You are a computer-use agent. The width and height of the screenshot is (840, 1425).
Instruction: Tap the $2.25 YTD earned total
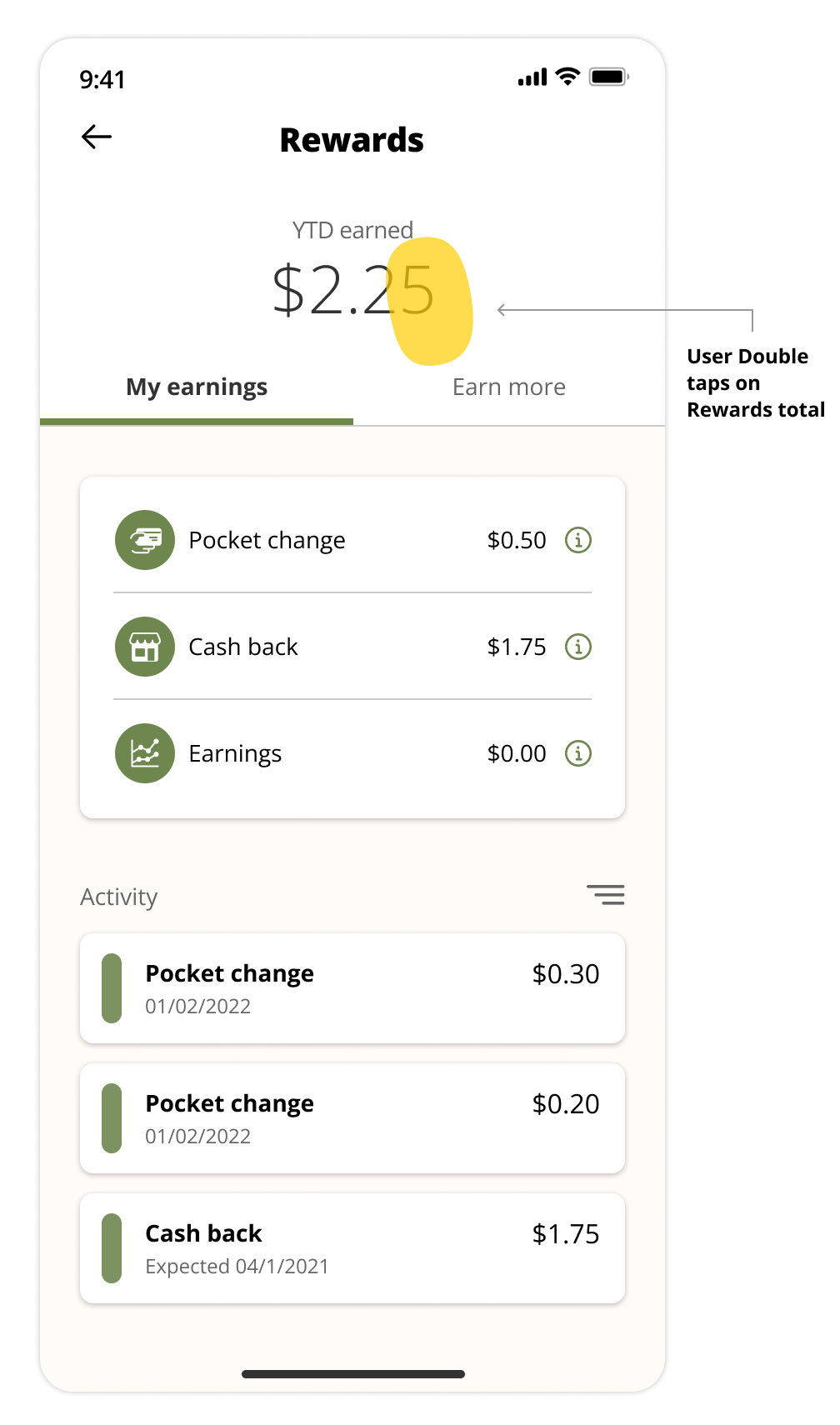353,291
